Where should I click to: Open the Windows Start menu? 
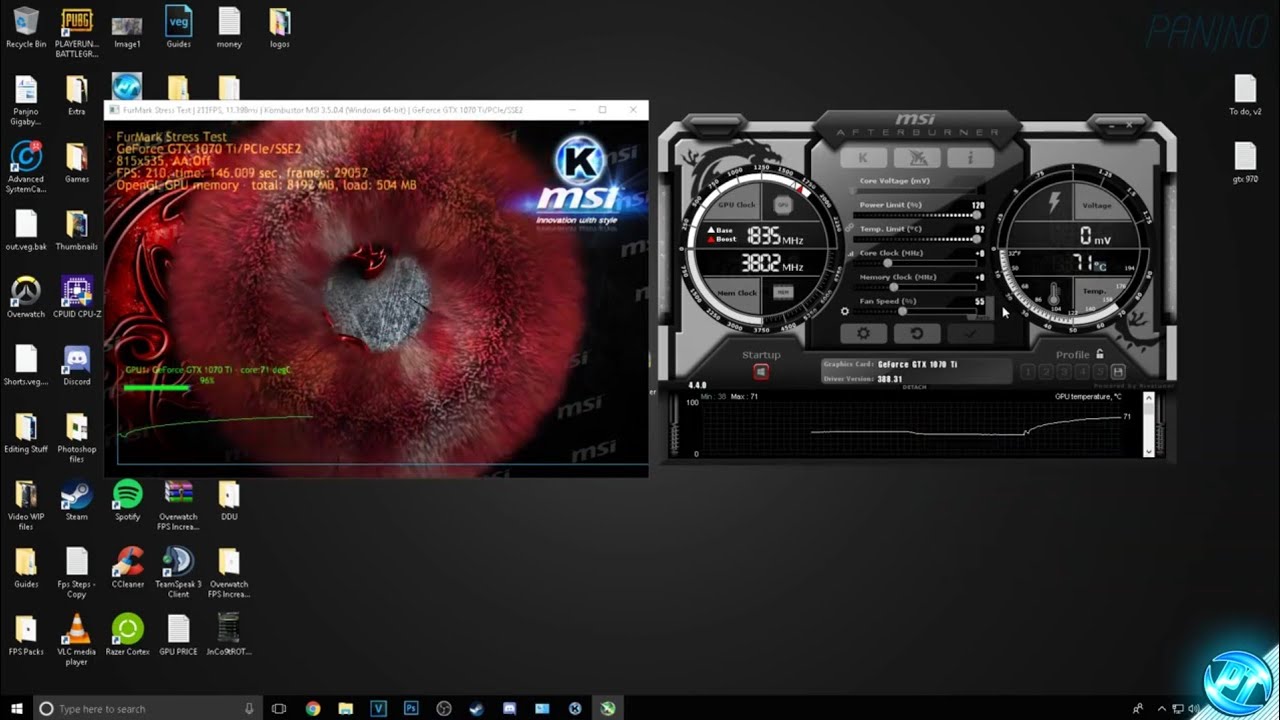pyautogui.click(x=16, y=708)
